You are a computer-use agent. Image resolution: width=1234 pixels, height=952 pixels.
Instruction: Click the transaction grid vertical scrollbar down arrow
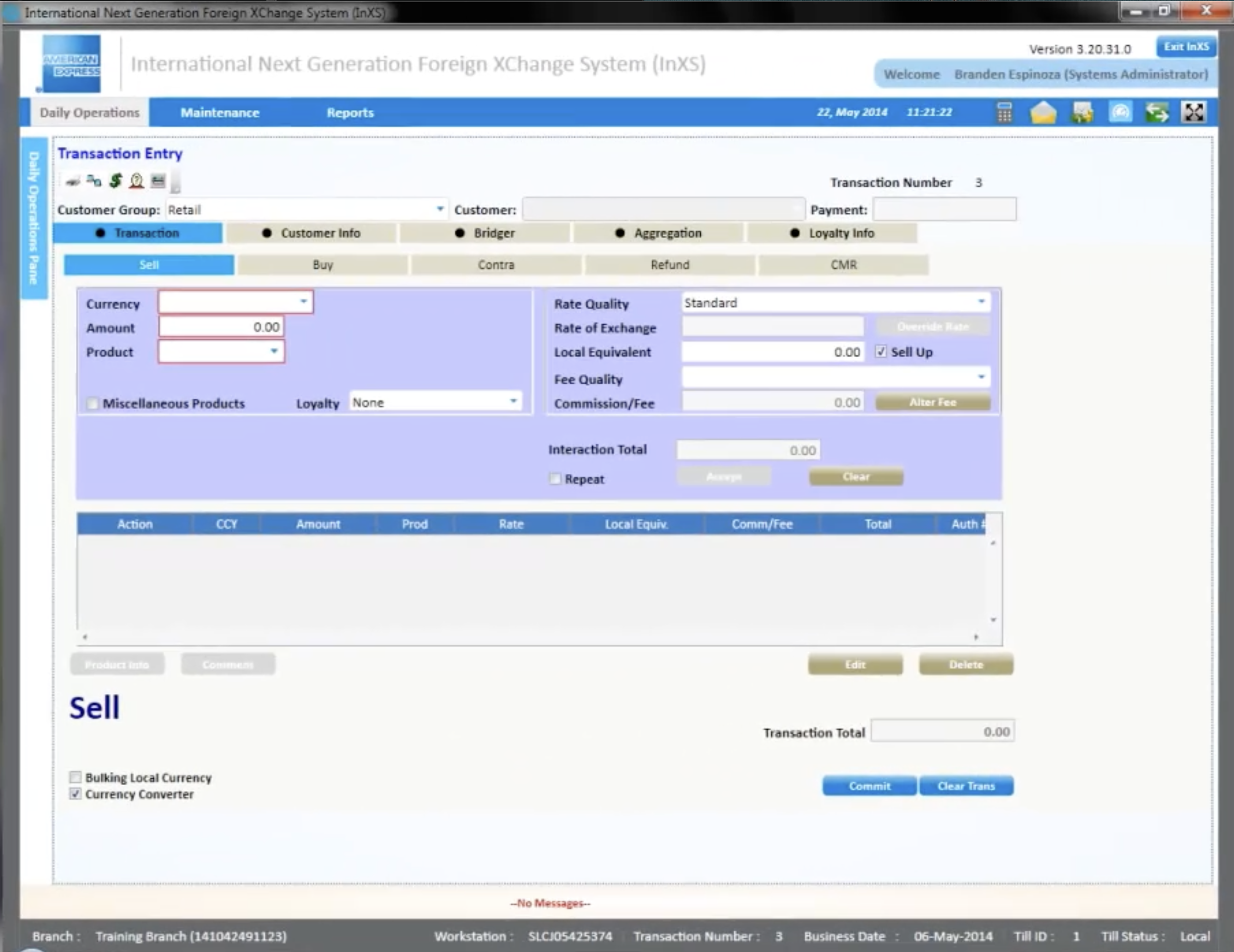click(x=993, y=620)
